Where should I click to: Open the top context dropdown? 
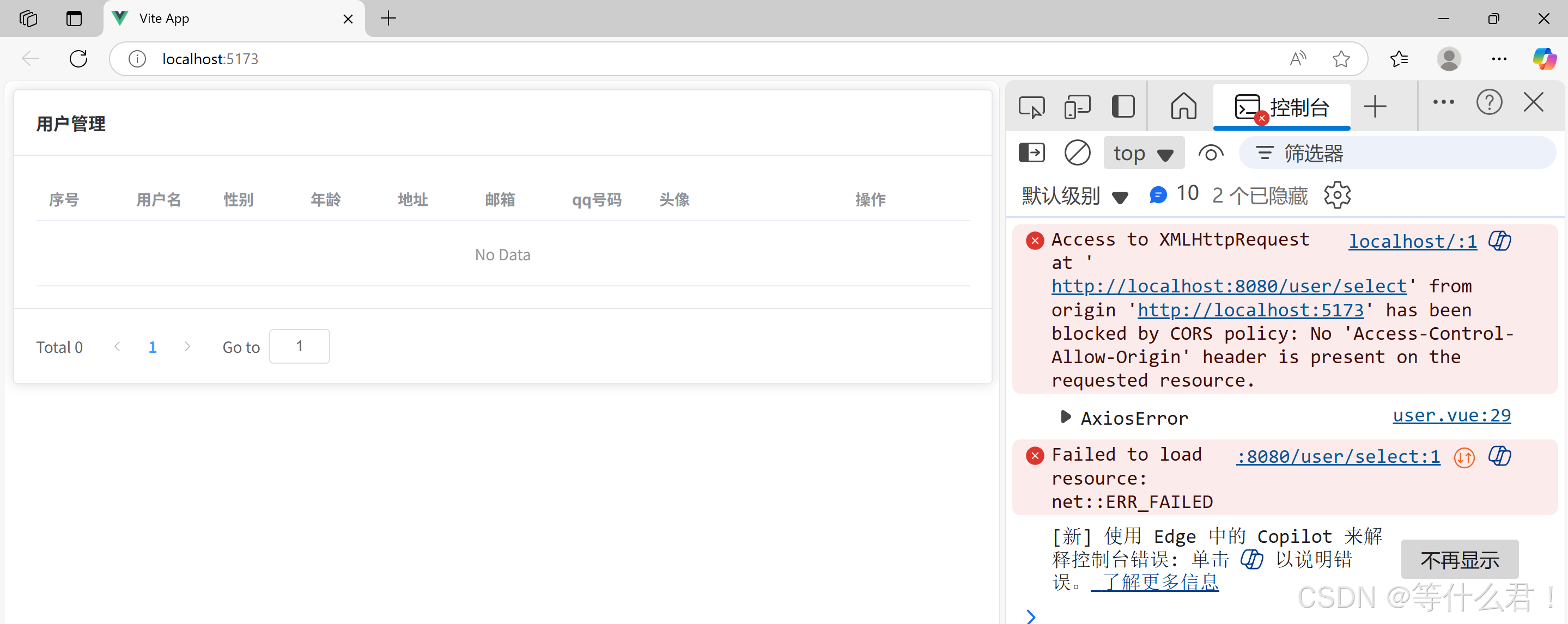(x=1142, y=153)
